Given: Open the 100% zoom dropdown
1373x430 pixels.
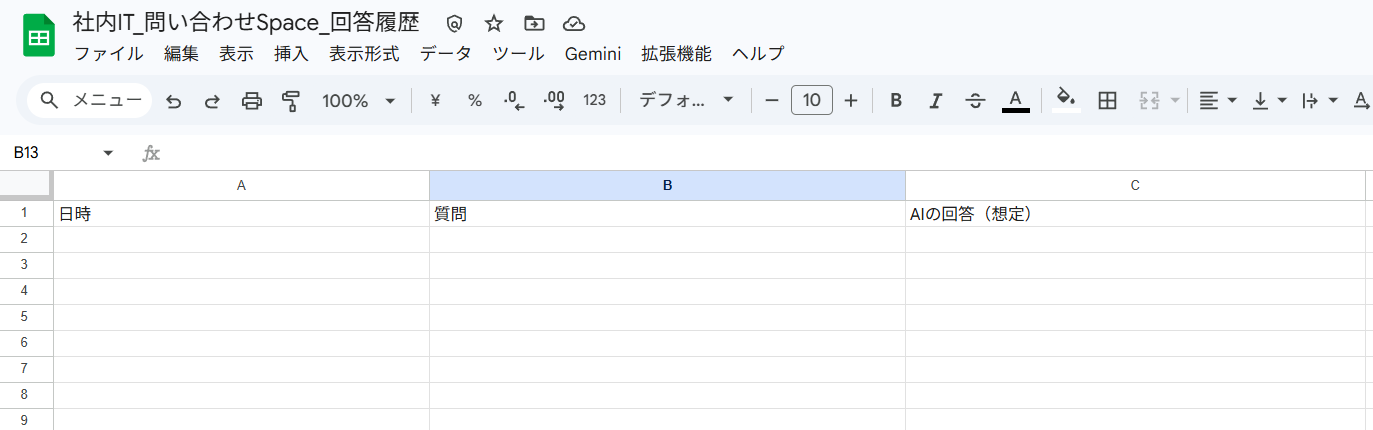Looking at the screenshot, I should pyautogui.click(x=358, y=101).
